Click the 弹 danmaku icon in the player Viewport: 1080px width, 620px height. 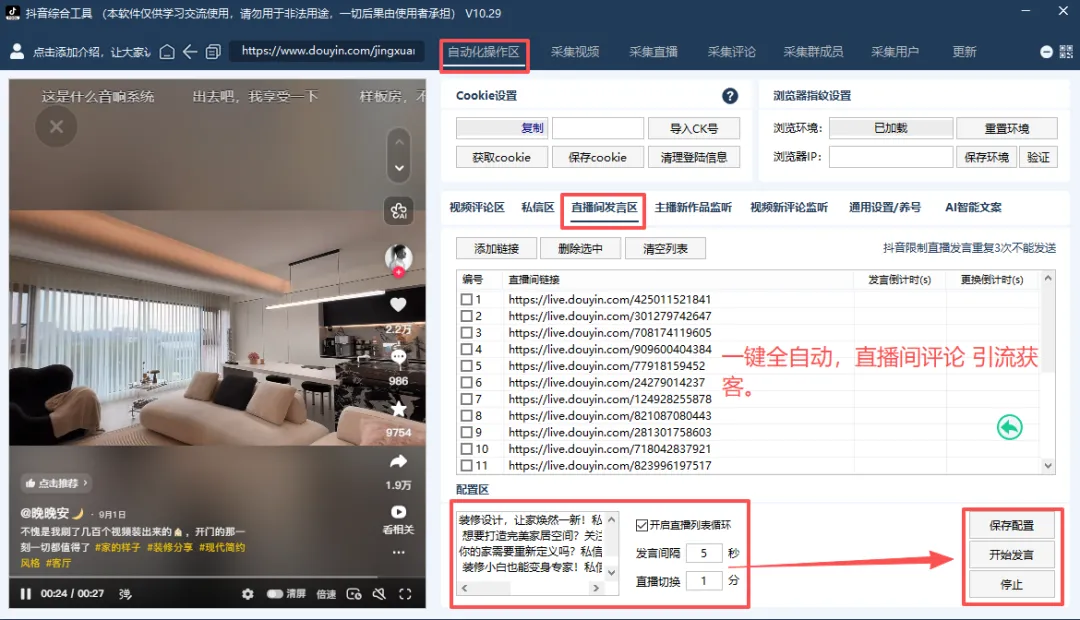[124, 594]
